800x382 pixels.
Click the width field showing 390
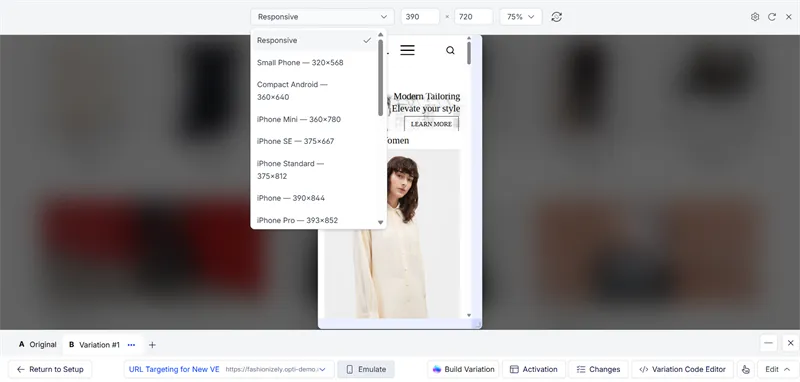[420, 17]
